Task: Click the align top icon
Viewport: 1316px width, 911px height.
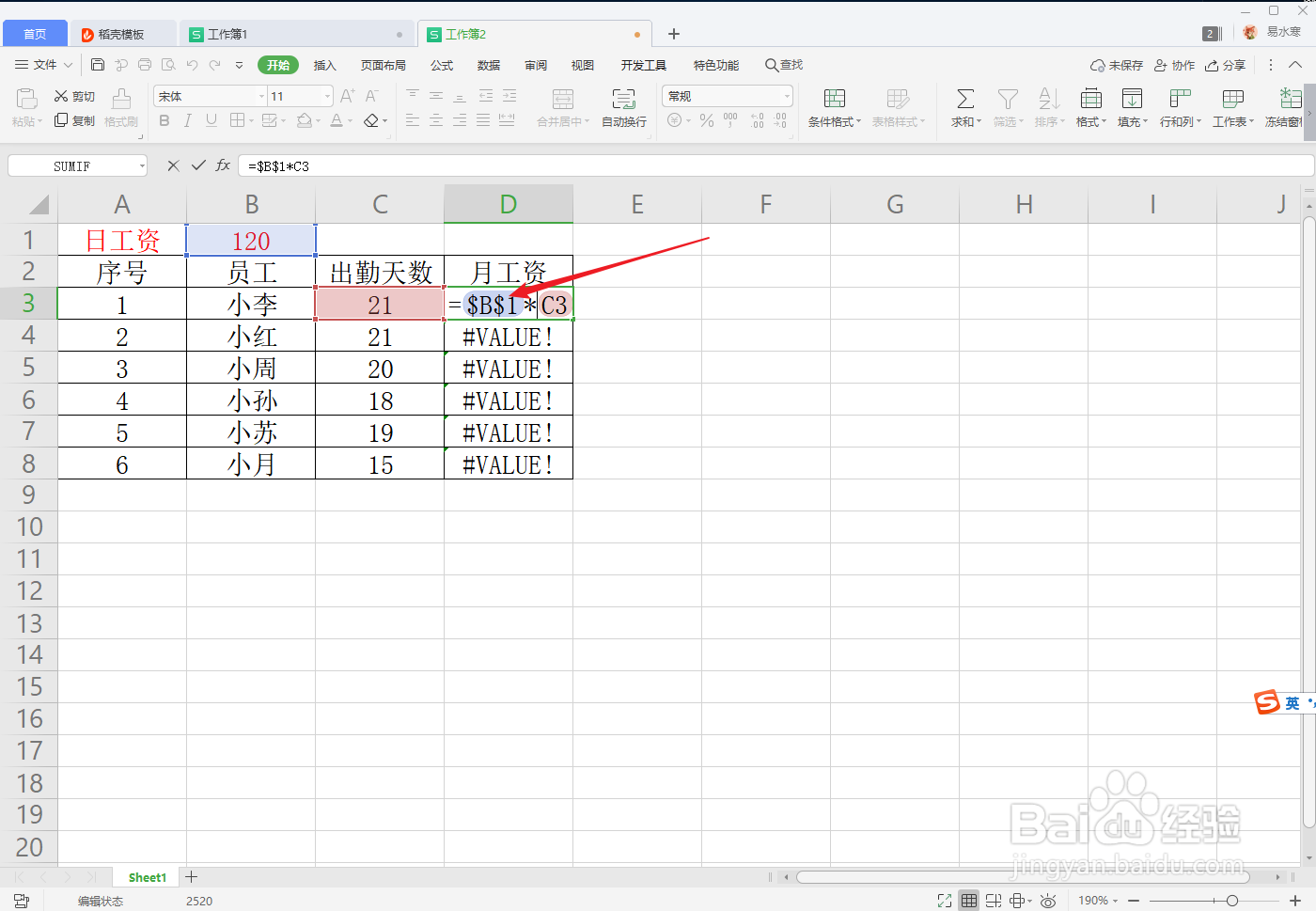Action: tap(413, 96)
